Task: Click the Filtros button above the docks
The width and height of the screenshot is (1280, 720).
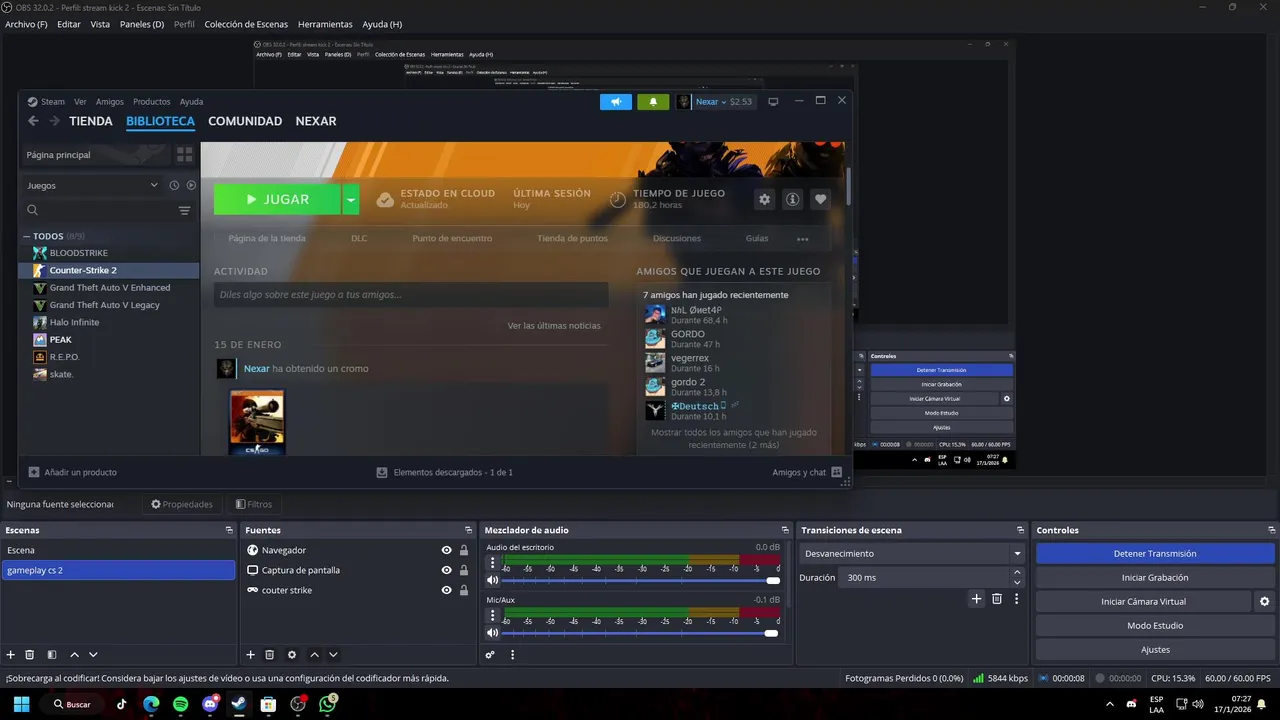Action: click(254, 504)
